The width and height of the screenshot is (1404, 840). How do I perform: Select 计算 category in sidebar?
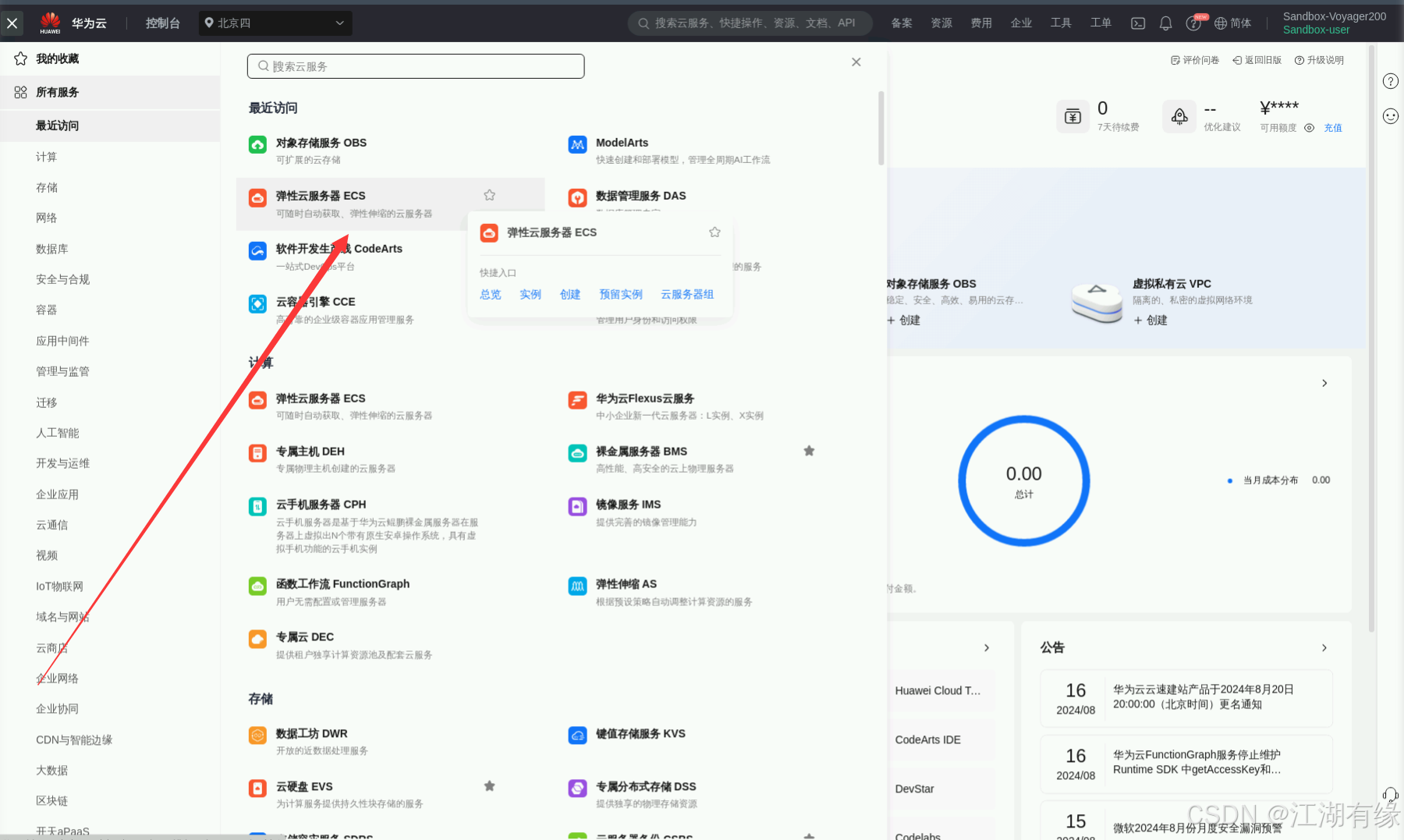pos(47,157)
